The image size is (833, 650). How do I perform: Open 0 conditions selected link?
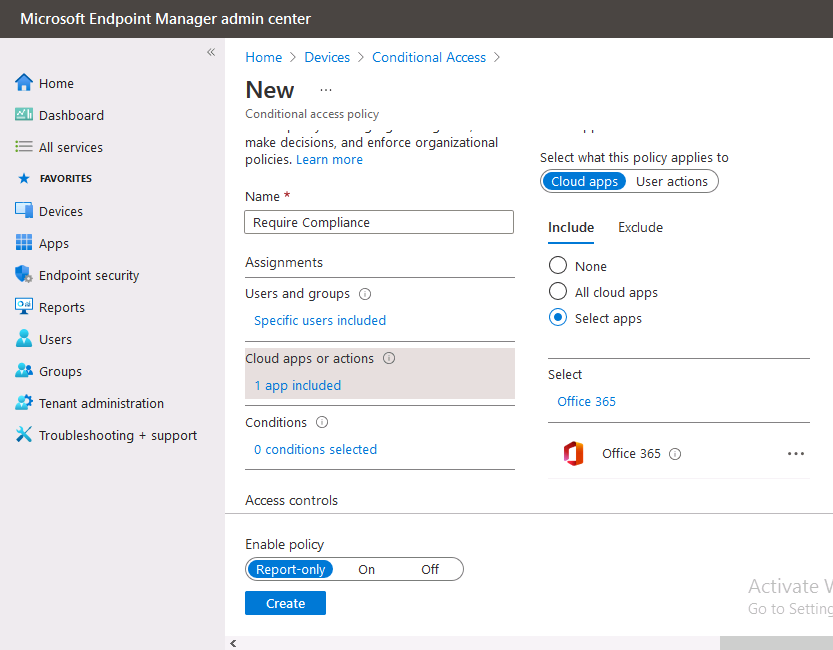coord(315,449)
